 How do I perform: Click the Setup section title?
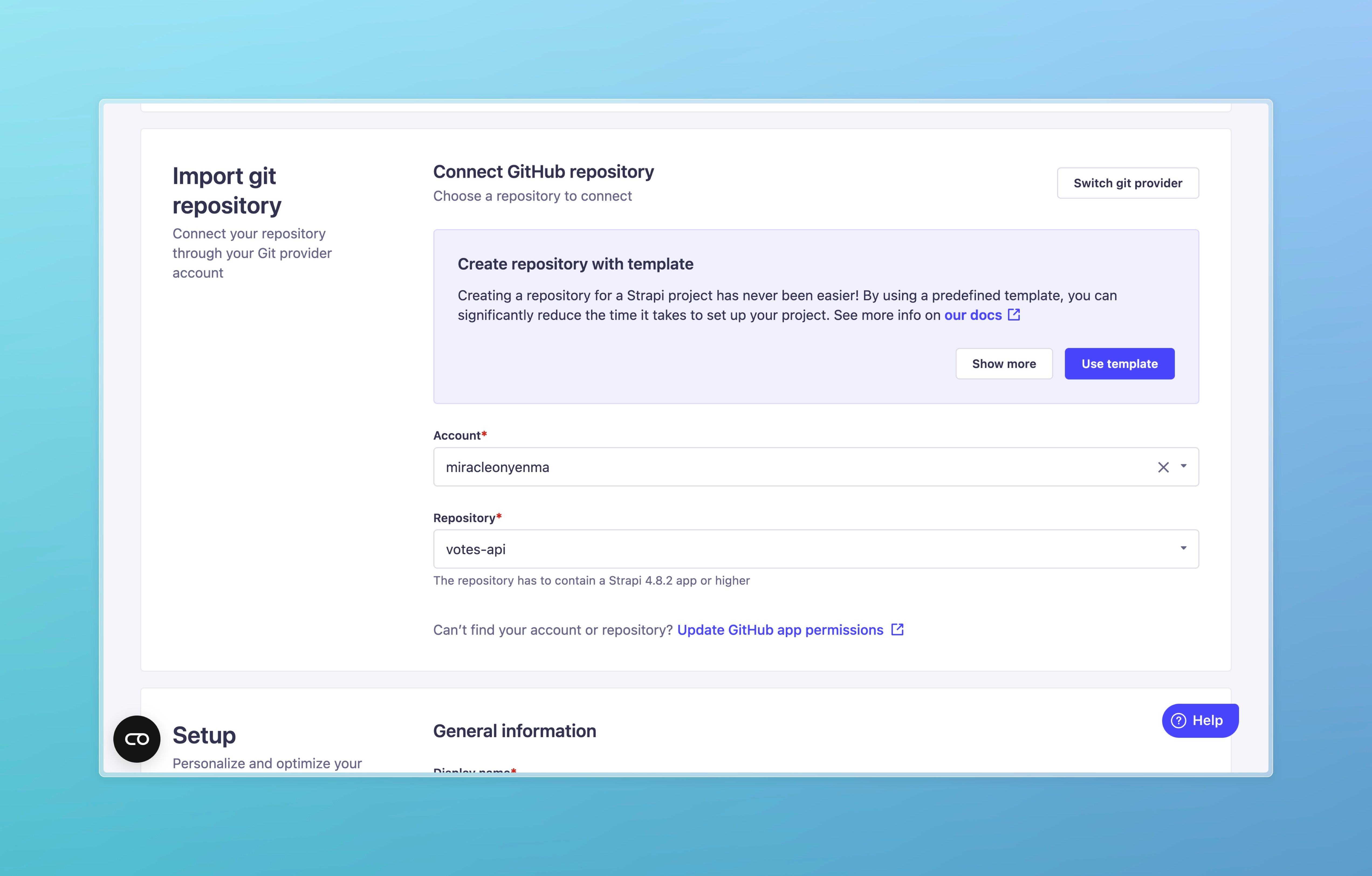[204, 735]
